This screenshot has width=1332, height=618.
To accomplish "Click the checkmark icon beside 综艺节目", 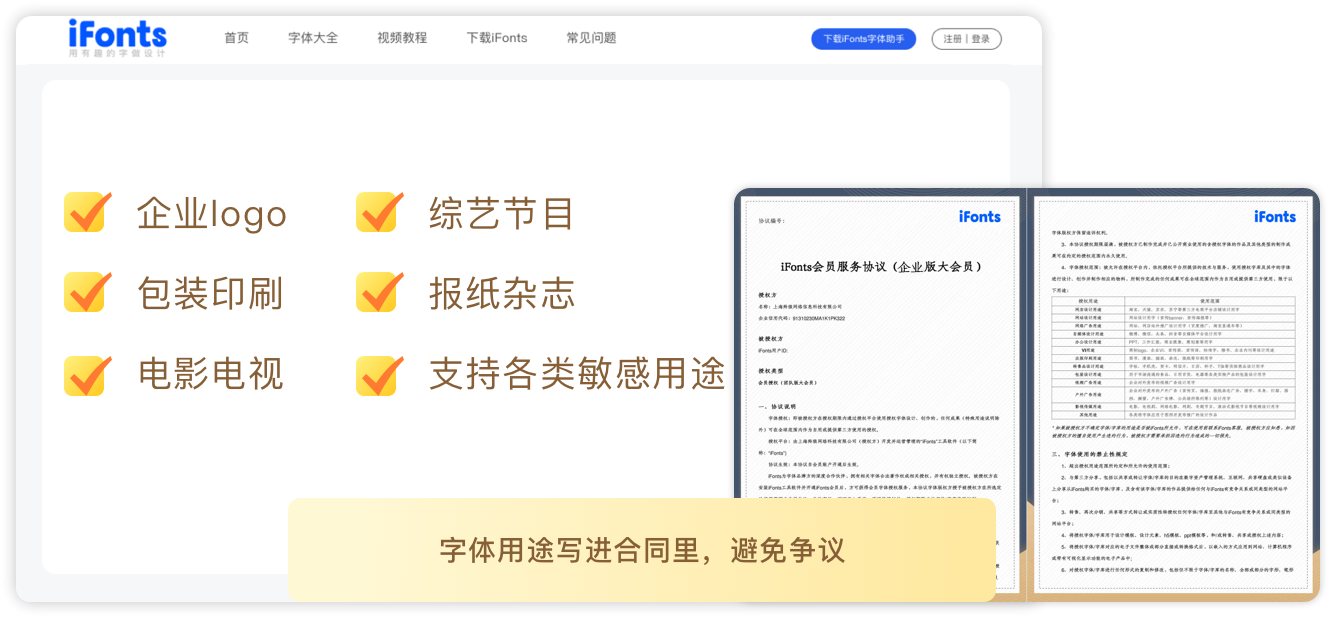I will coord(380,212).
